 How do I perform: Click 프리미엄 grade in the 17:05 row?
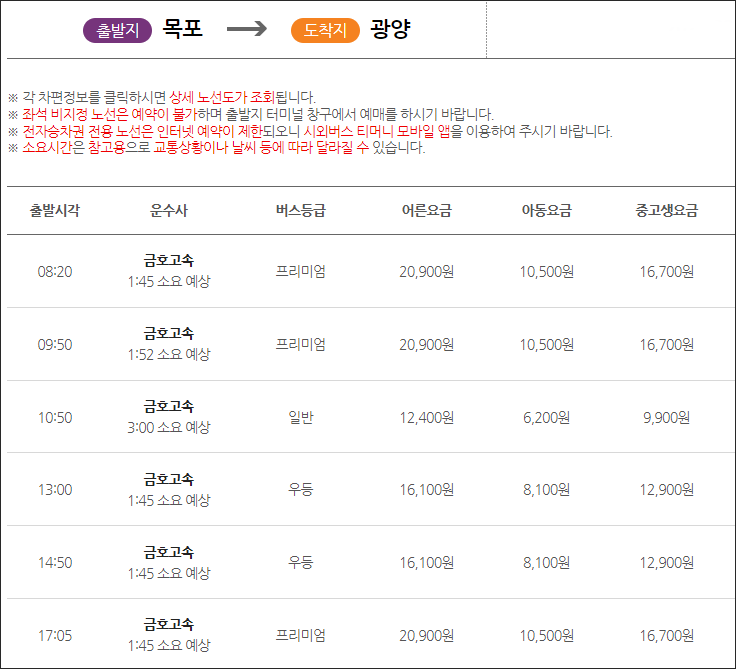[300, 636]
